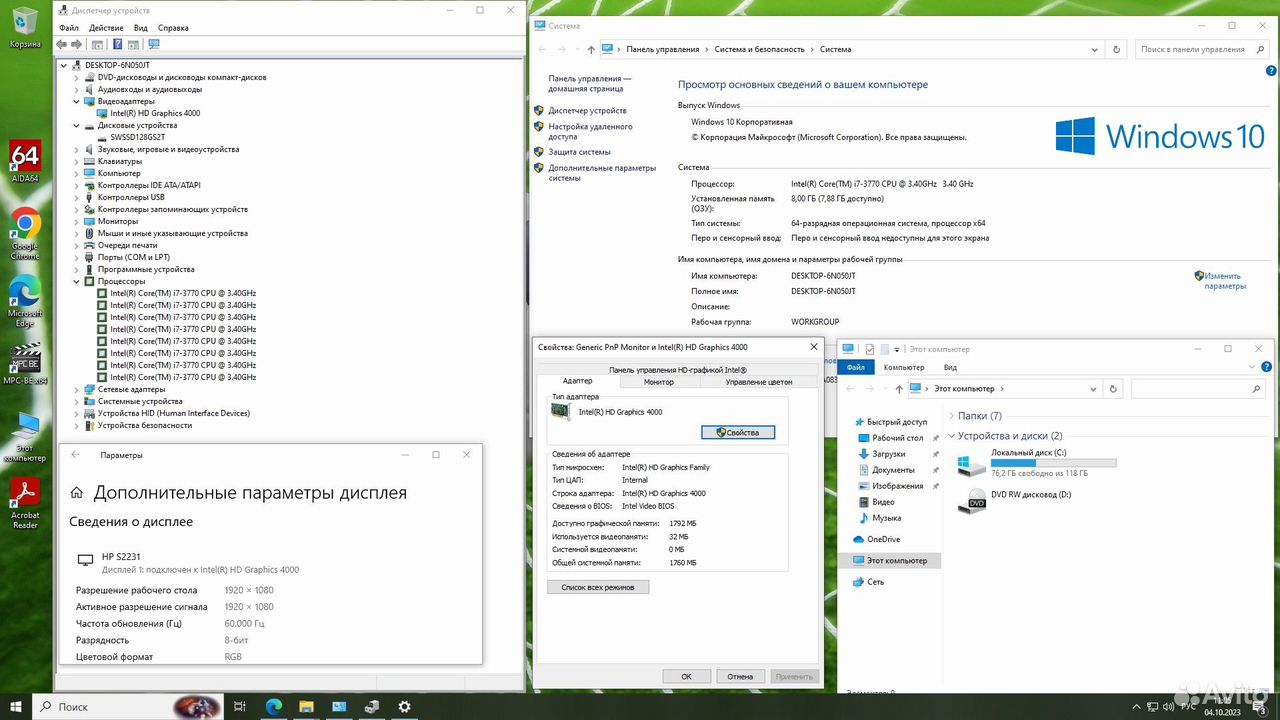
Task: Open Дополнительные параметры системы link
Action: [602, 173]
